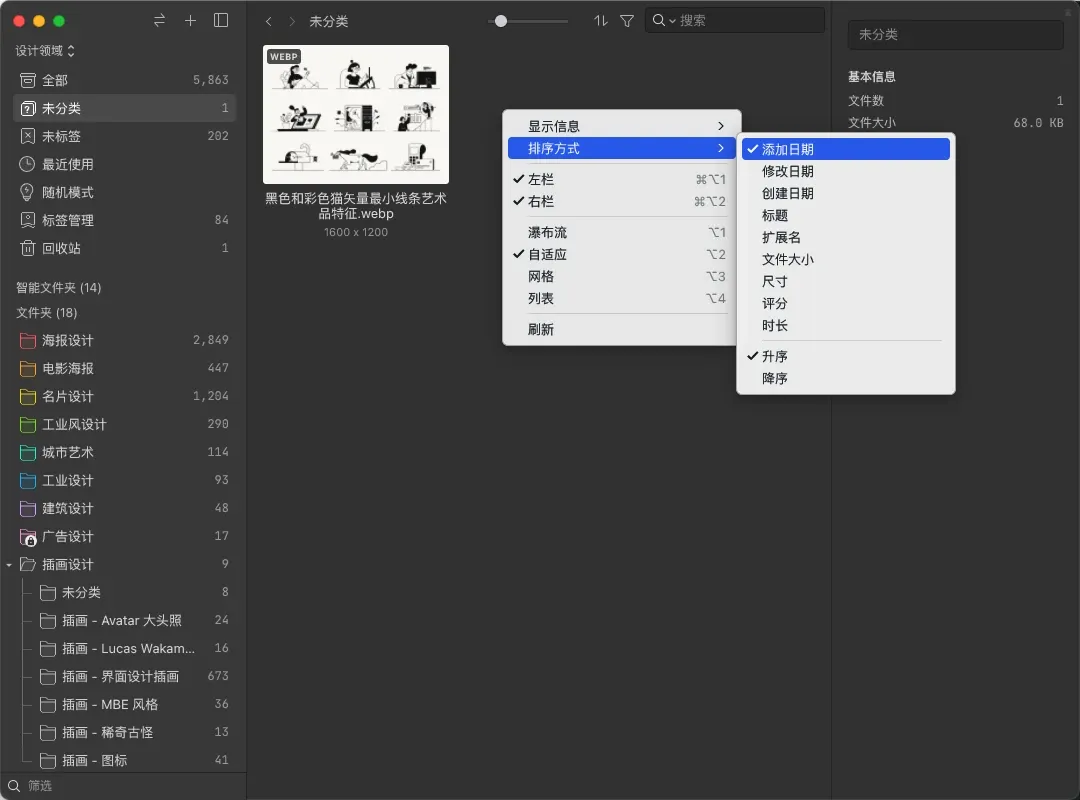Click the filter search icon at sidebar bottom
The width and height of the screenshot is (1080, 800).
point(14,786)
